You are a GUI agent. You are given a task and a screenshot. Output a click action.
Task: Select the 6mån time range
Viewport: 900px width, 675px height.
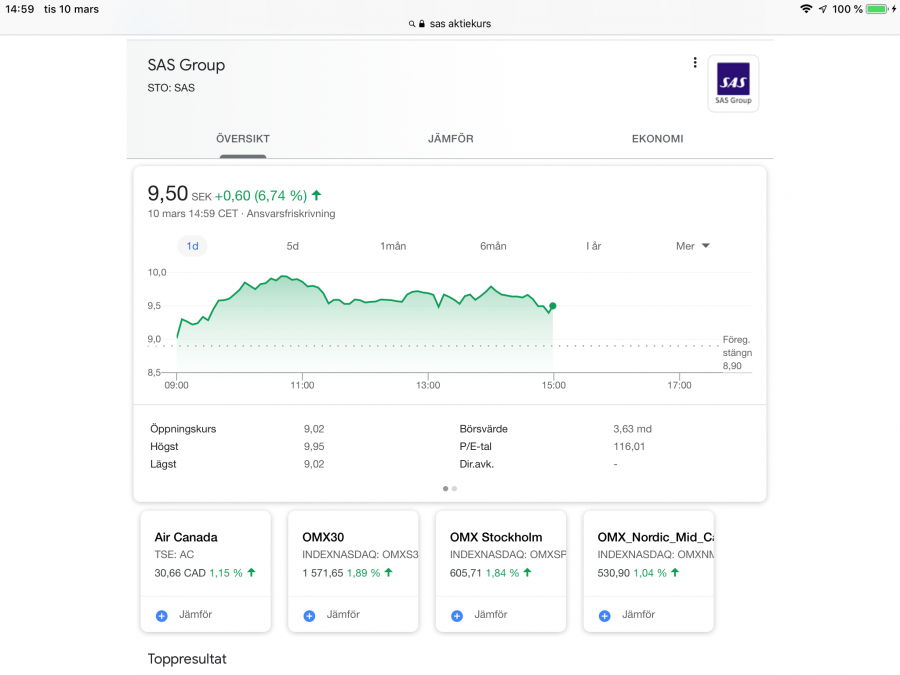click(x=493, y=246)
